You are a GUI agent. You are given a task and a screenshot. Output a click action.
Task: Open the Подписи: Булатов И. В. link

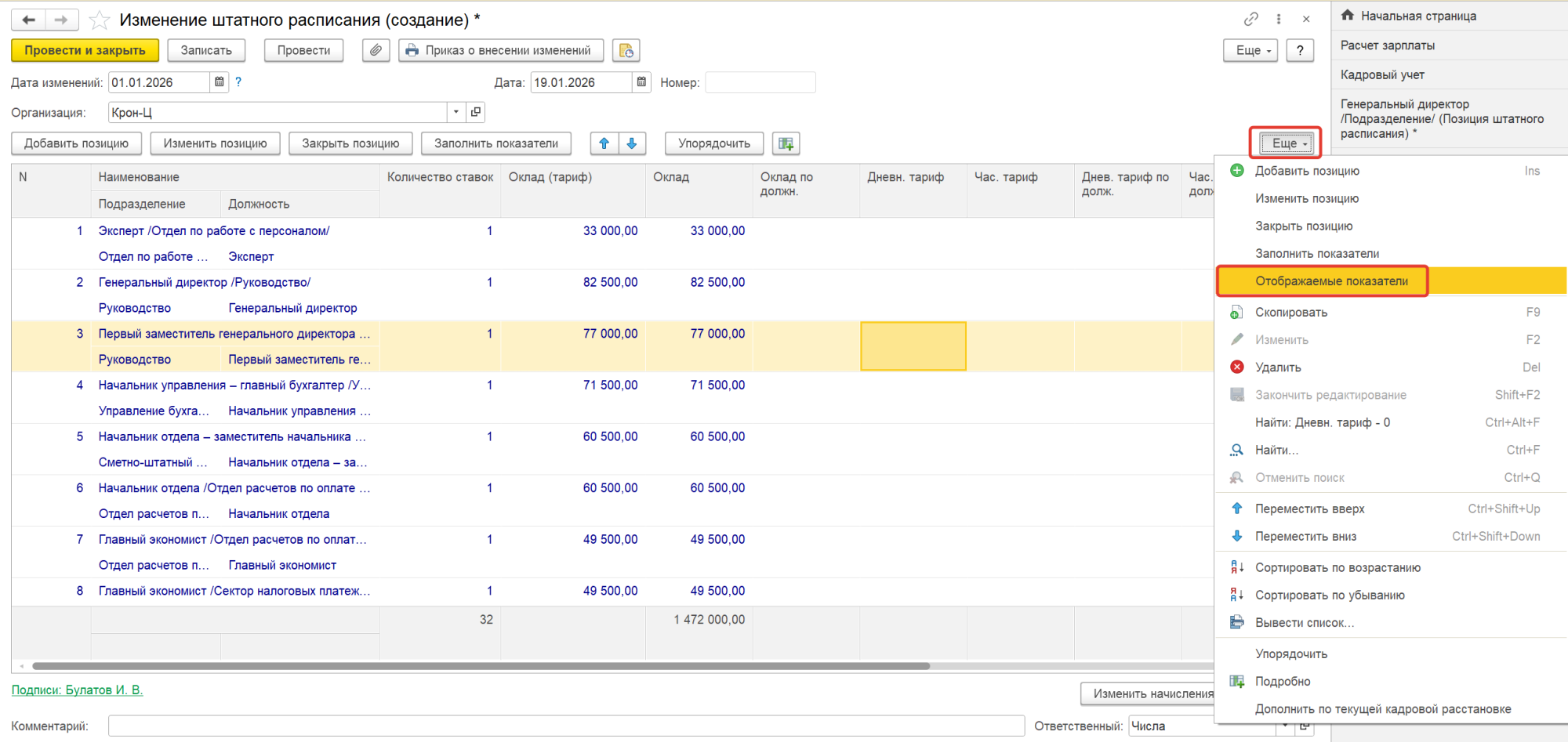tap(77, 690)
